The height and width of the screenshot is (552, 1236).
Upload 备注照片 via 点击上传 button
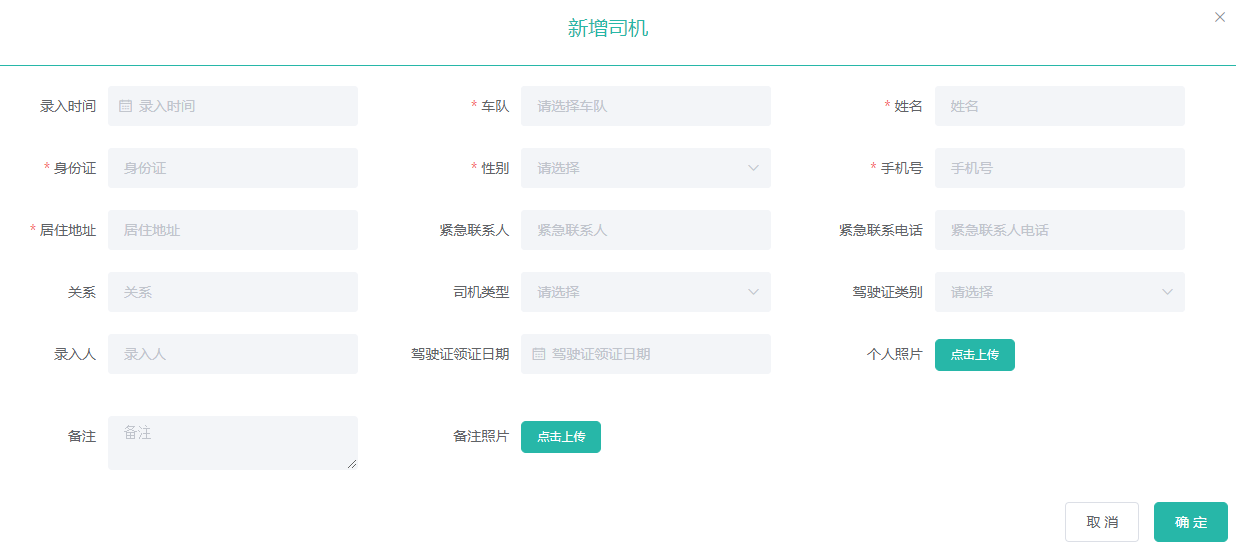[560, 437]
